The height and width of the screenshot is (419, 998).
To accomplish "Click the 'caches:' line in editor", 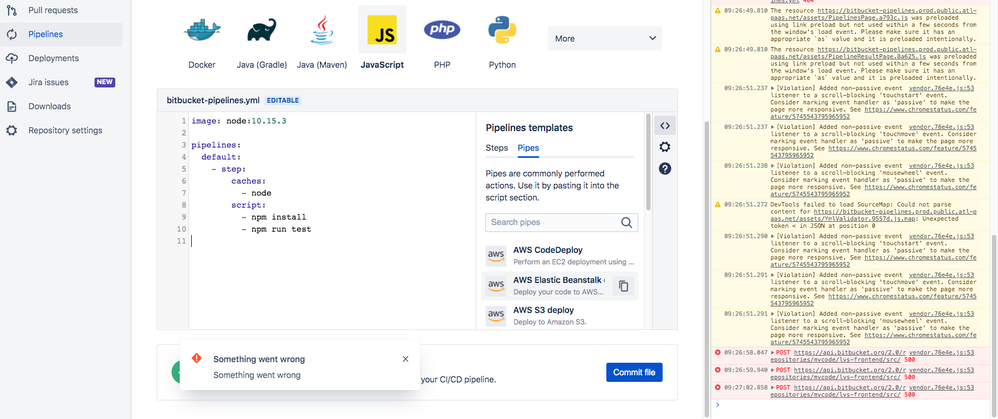I will click(x=248, y=181).
